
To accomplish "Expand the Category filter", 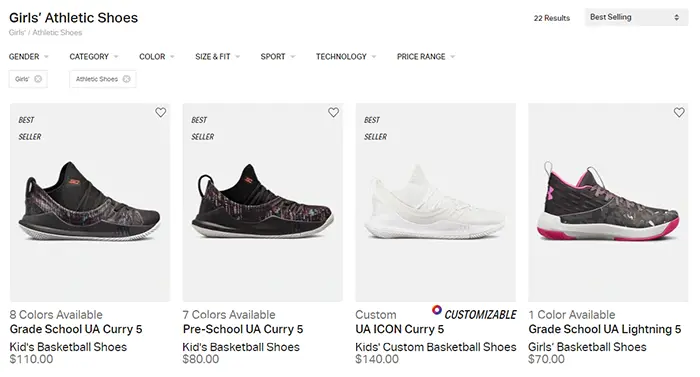I will [94, 57].
